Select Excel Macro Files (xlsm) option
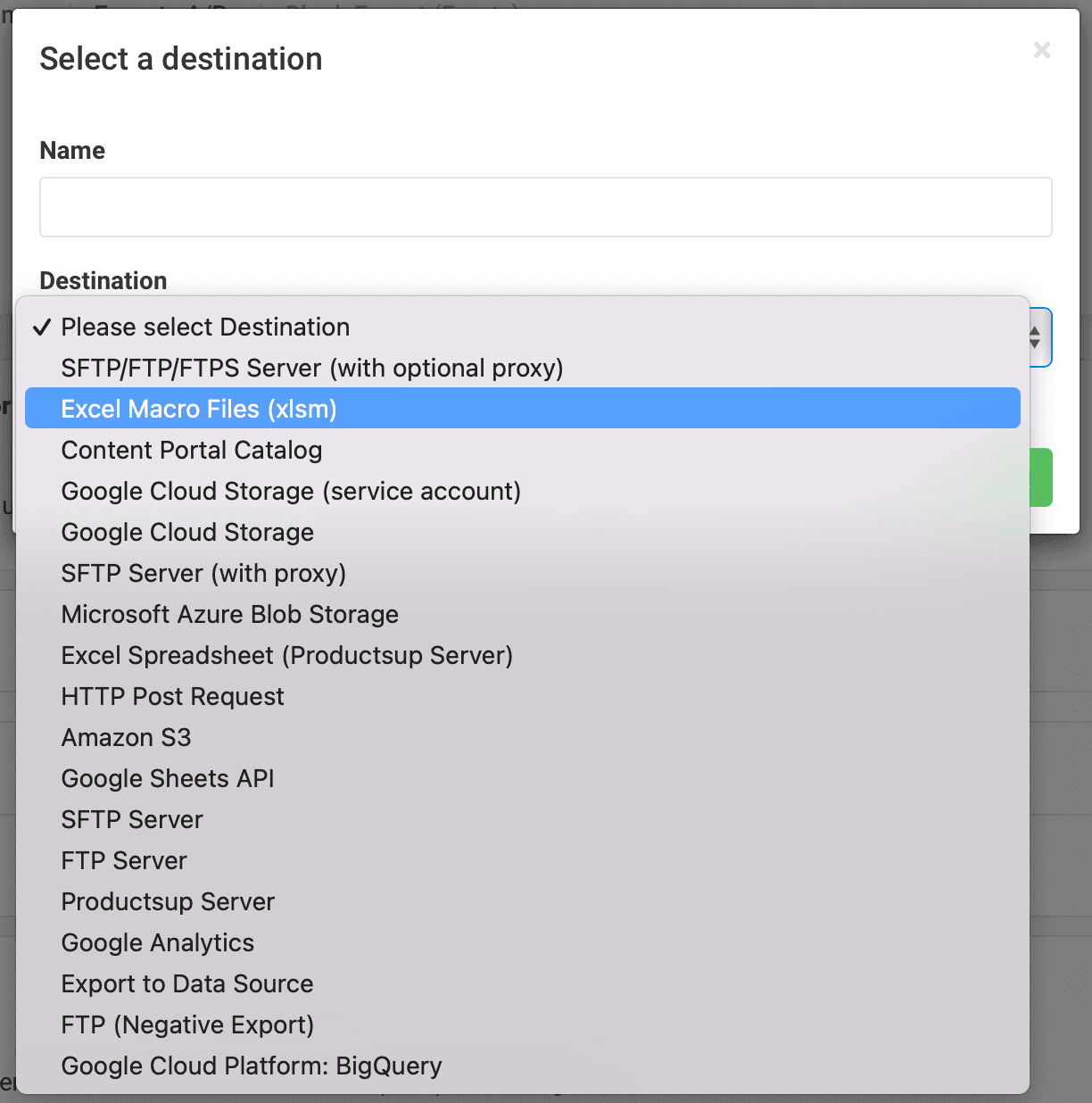 [199, 409]
